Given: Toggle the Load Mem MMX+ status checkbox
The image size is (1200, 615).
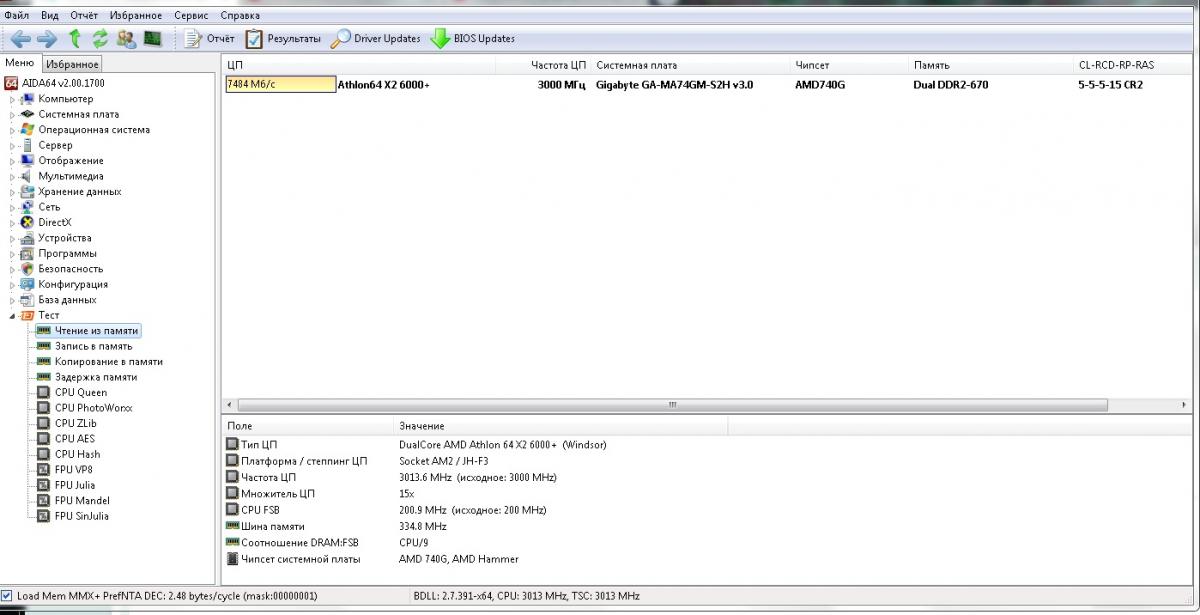Looking at the screenshot, I should [x=7, y=596].
